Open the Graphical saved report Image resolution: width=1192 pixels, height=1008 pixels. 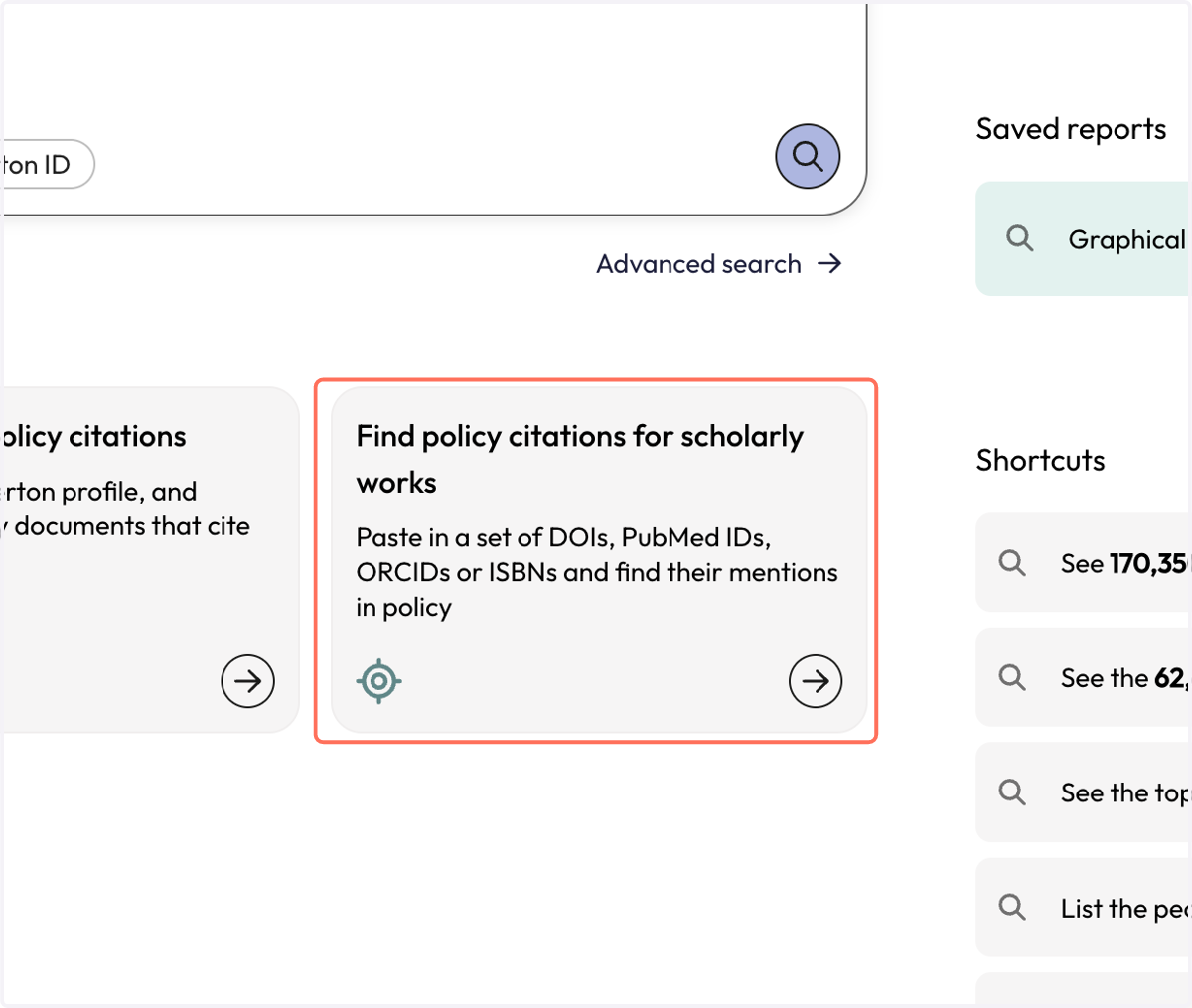pos(1082,238)
